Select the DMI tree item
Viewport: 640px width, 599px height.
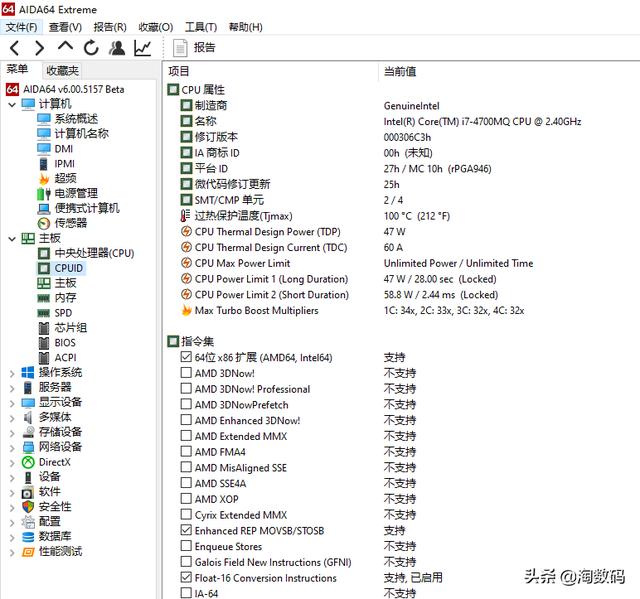(x=64, y=149)
